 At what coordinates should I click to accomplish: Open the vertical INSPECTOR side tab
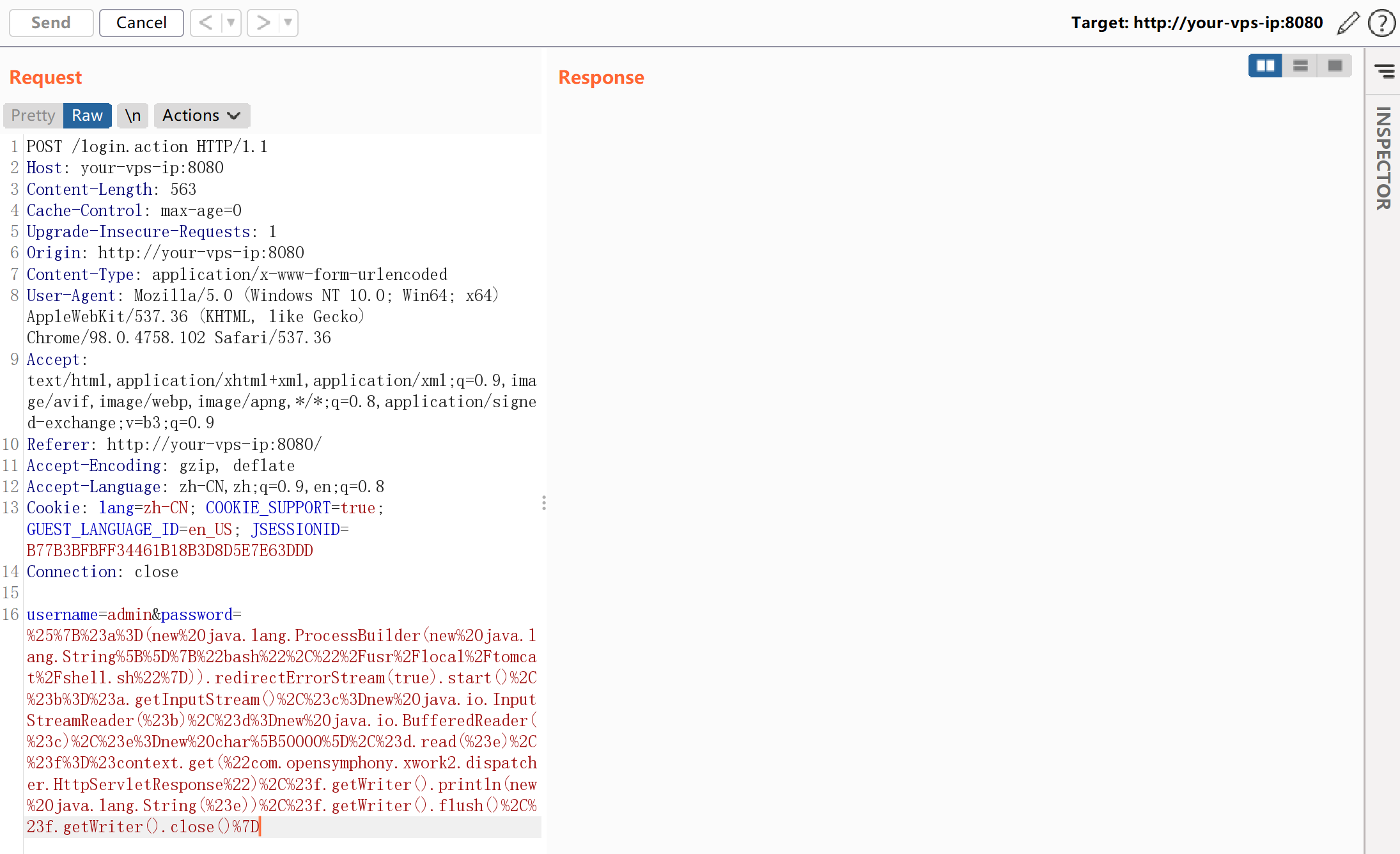click(x=1383, y=158)
